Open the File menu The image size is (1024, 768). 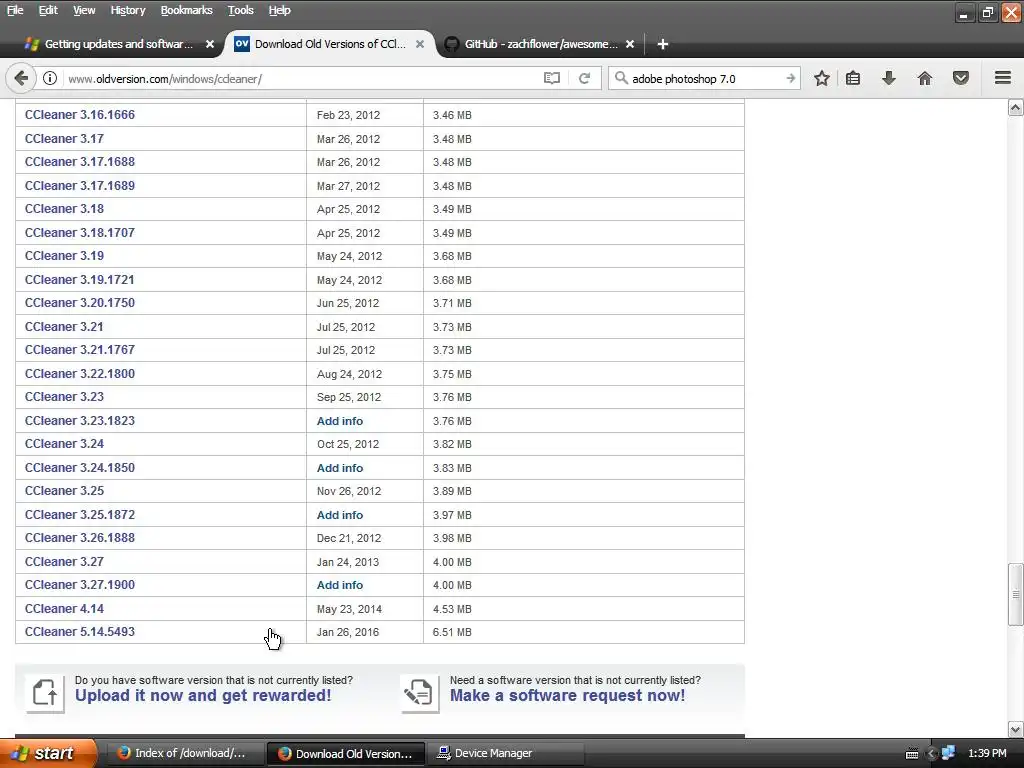coord(15,10)
